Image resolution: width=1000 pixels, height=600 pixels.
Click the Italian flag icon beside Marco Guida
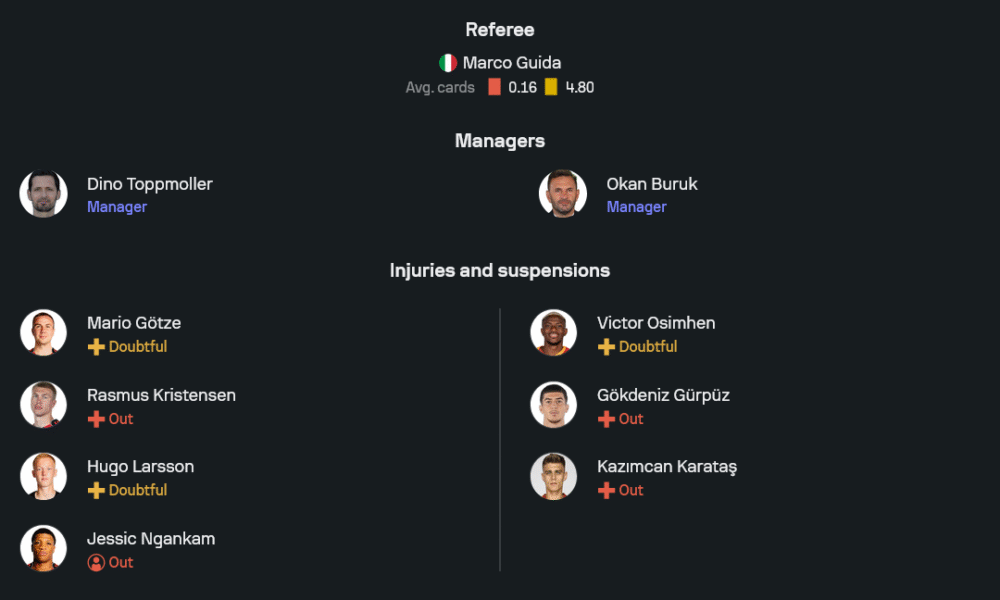tap(448, 63)
